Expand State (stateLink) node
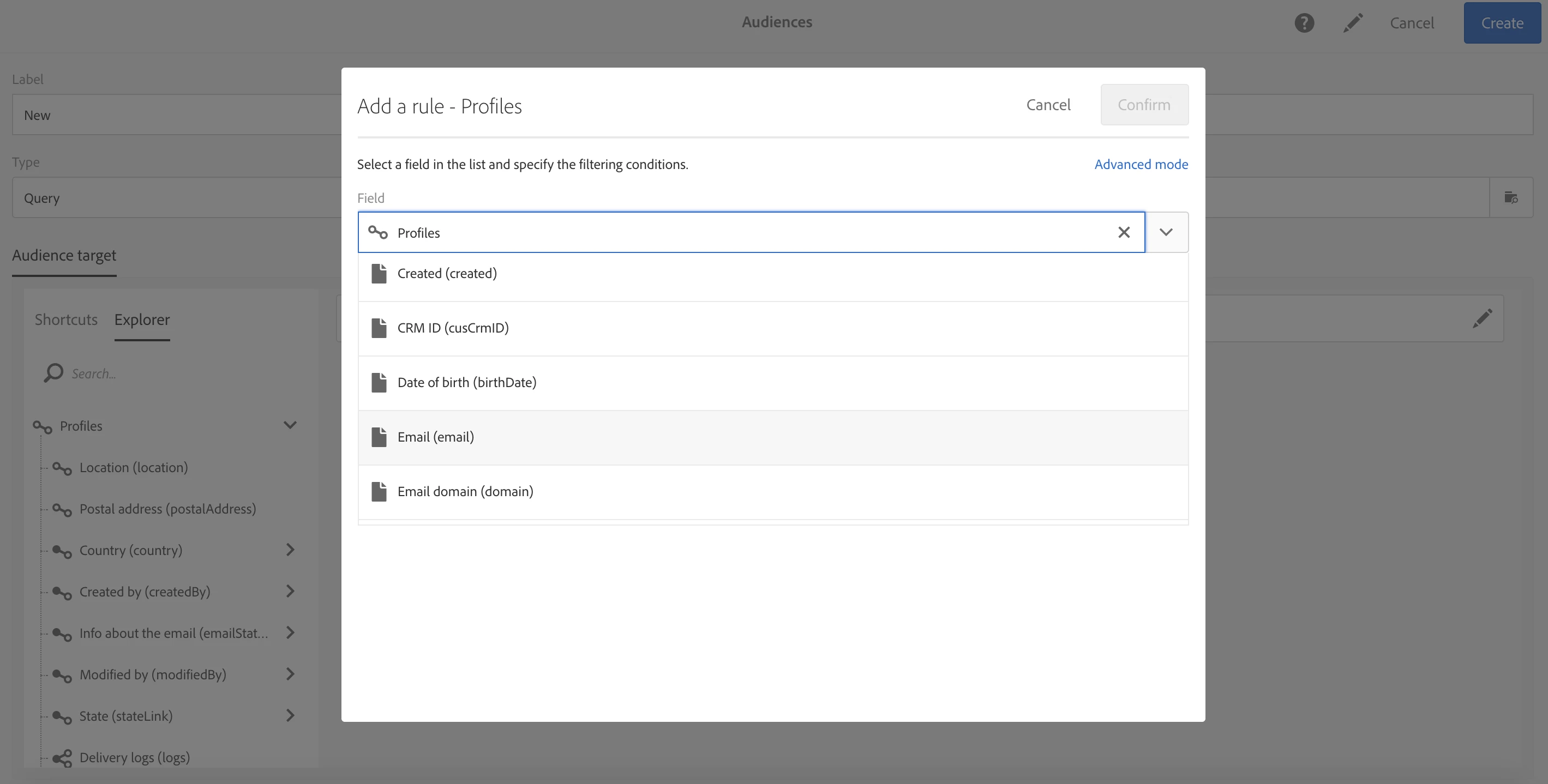The height and width of the screenshot is (784, 1548). tap(290, 715)
